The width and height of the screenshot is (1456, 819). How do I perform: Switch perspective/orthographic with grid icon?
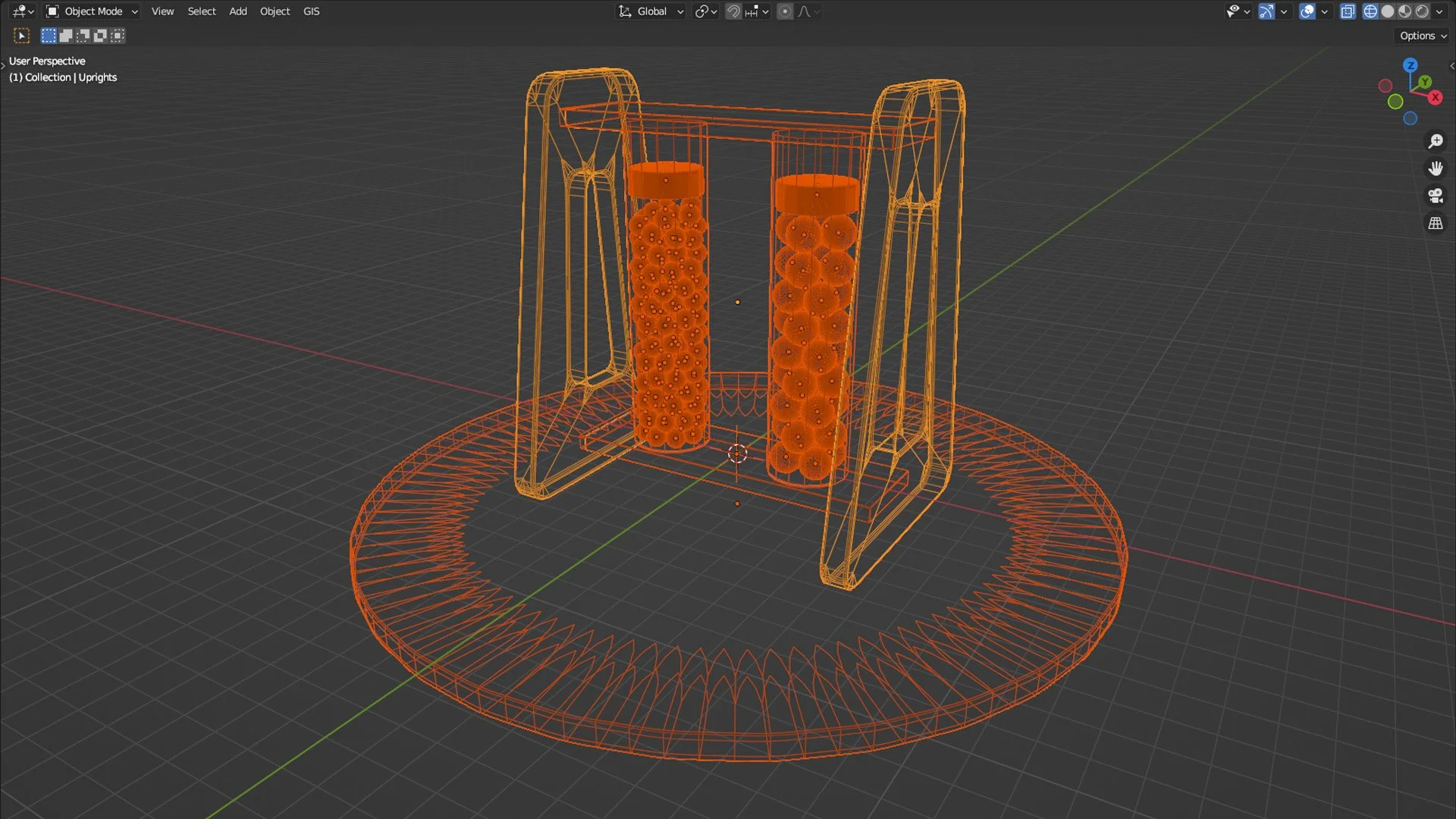[x=1436, y=223]
